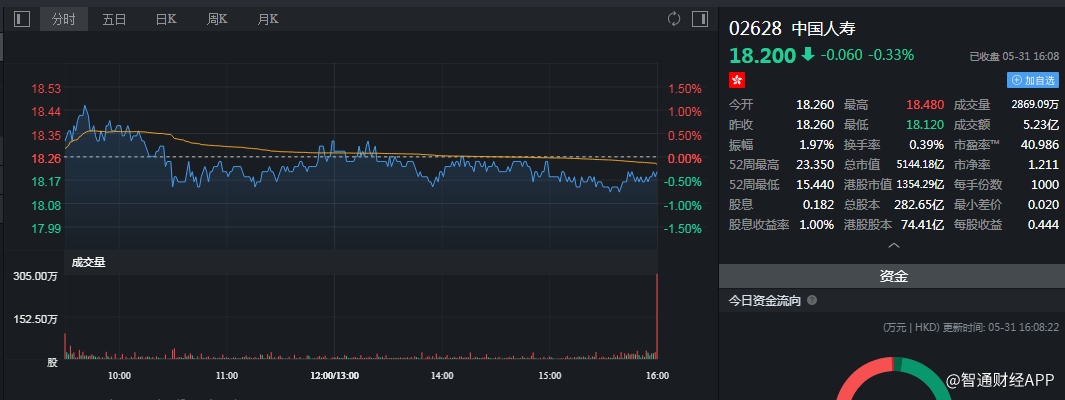Image resolution: width=1065 pixels, height=400 pixels.
Task: Click the info dot beside 今日资金流向
Action: coord(812,300)
